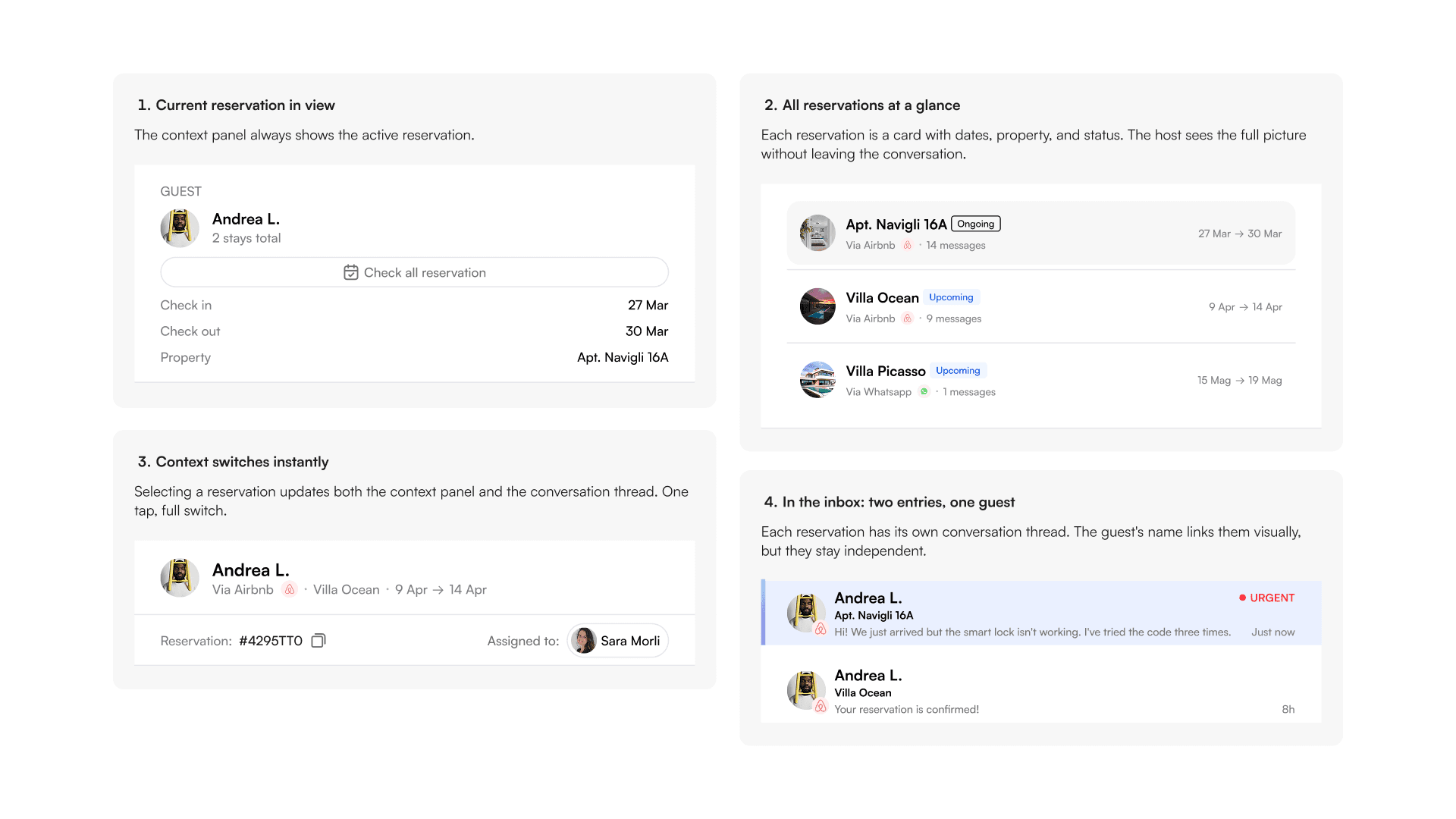The height and width of the screenshot is (819, 1456).
Task: Select the Apt. Navigli 16A reservation card
Action: (x=1040, y=233)
